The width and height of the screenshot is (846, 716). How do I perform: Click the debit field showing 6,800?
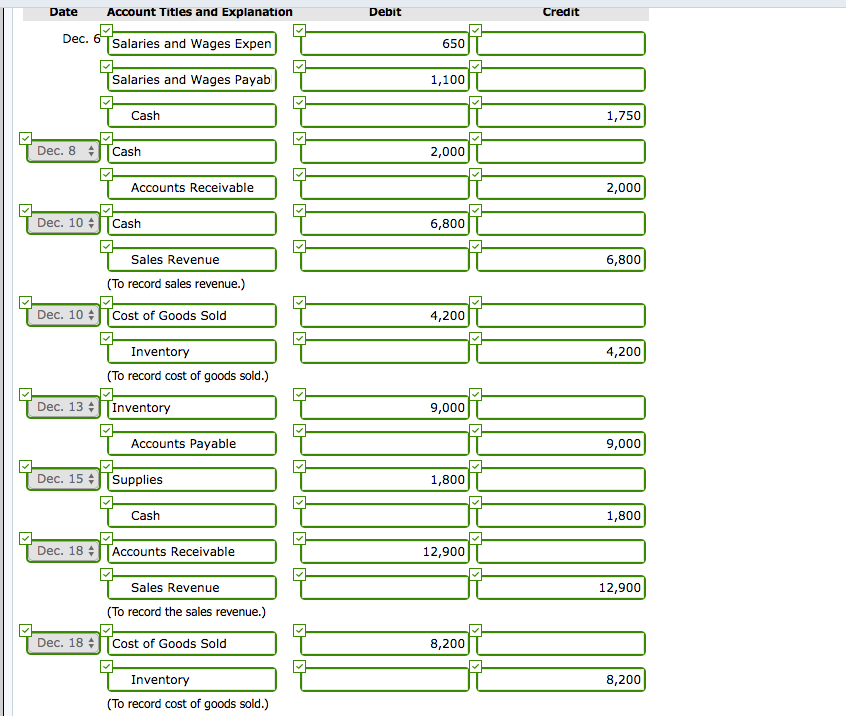coord(385,223)
